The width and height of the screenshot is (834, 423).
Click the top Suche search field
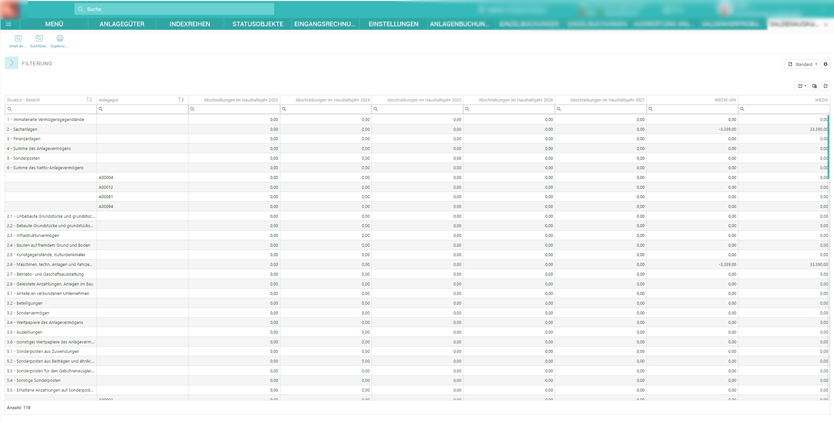click(x=175, y=9)
